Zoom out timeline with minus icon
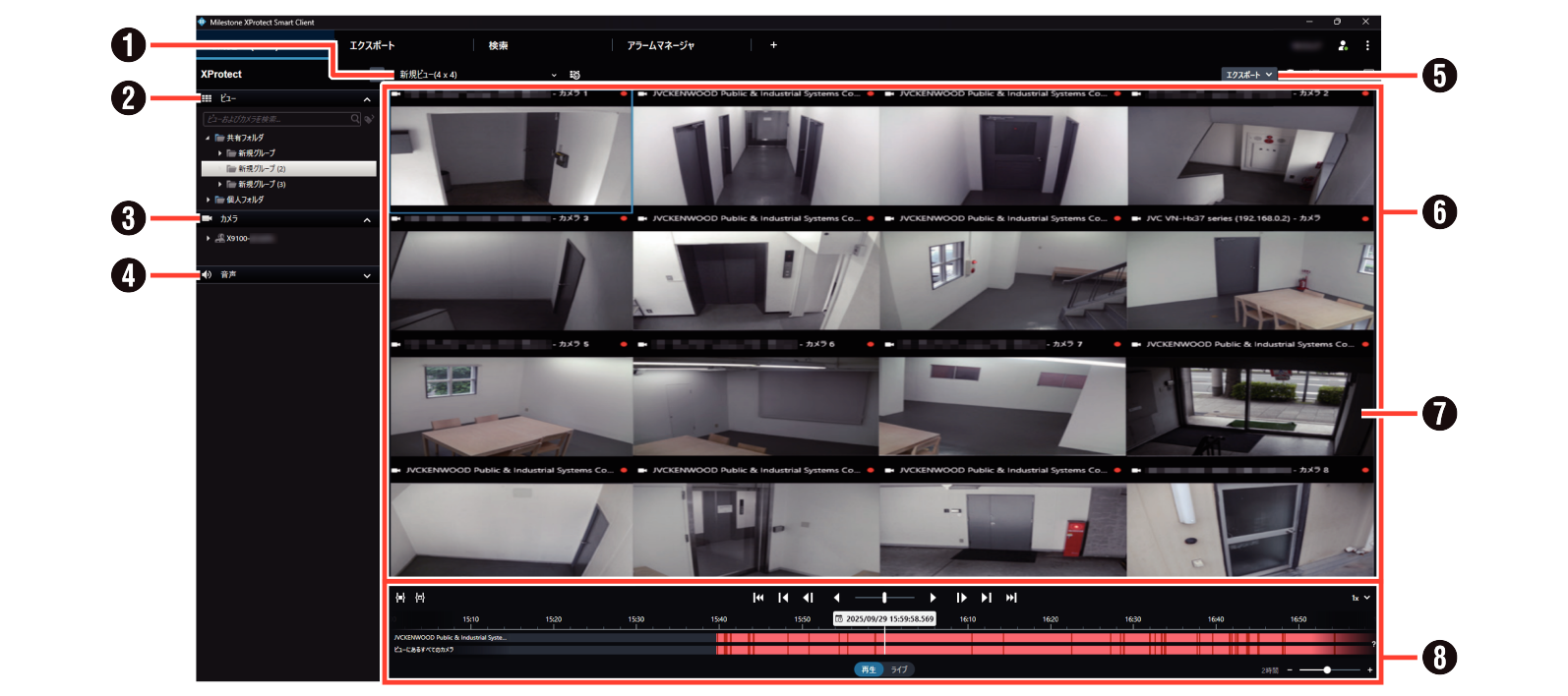 pos(1290,669)
